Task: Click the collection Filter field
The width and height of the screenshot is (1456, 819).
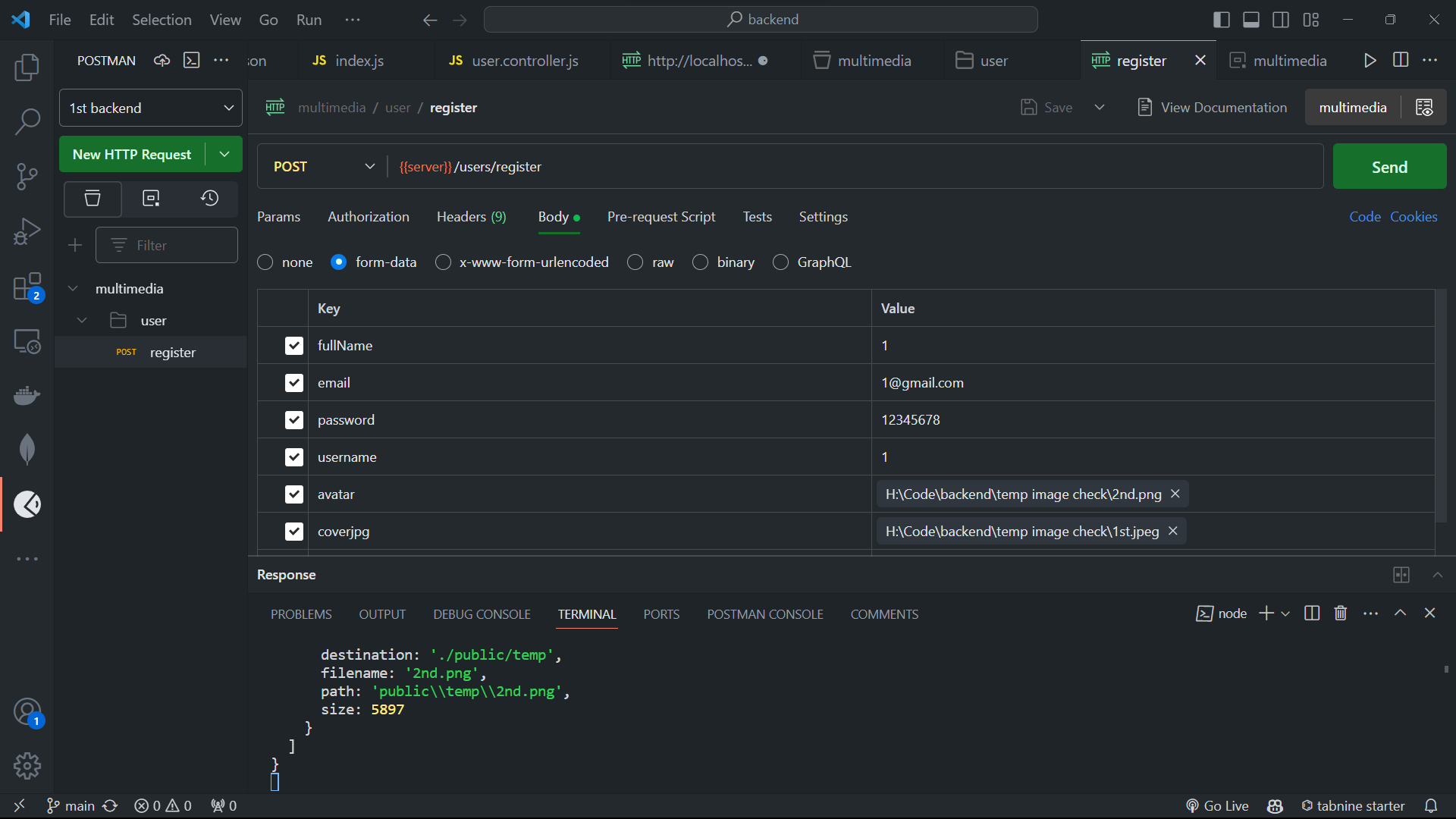Action: pyautogui.click(x=167, y=245)
